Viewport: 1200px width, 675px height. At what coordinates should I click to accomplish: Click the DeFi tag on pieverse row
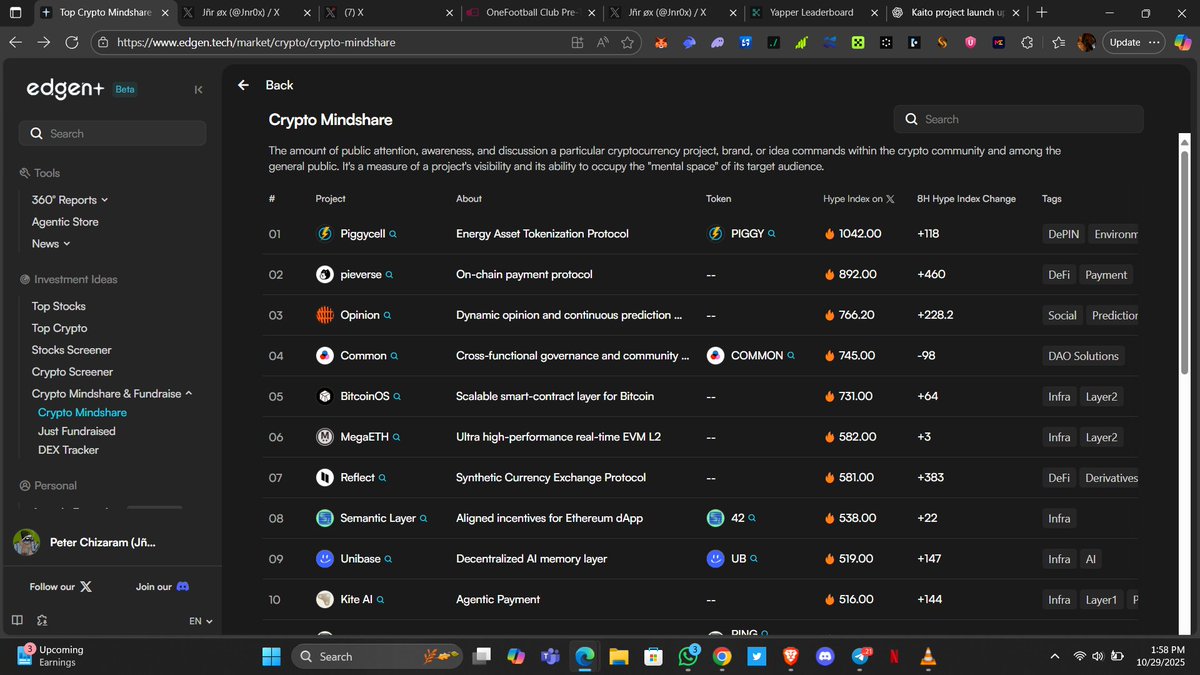1059,275
